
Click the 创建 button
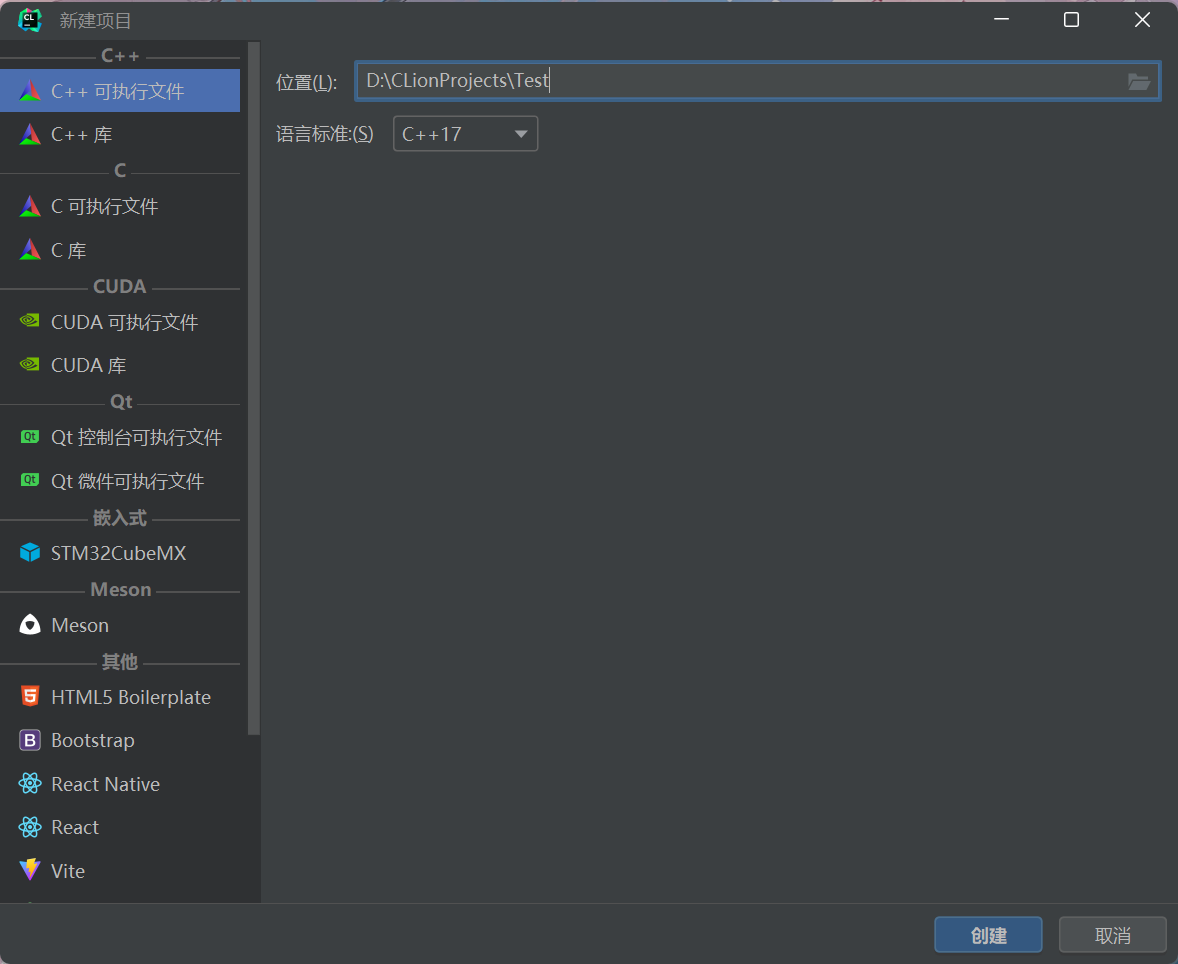988,935
